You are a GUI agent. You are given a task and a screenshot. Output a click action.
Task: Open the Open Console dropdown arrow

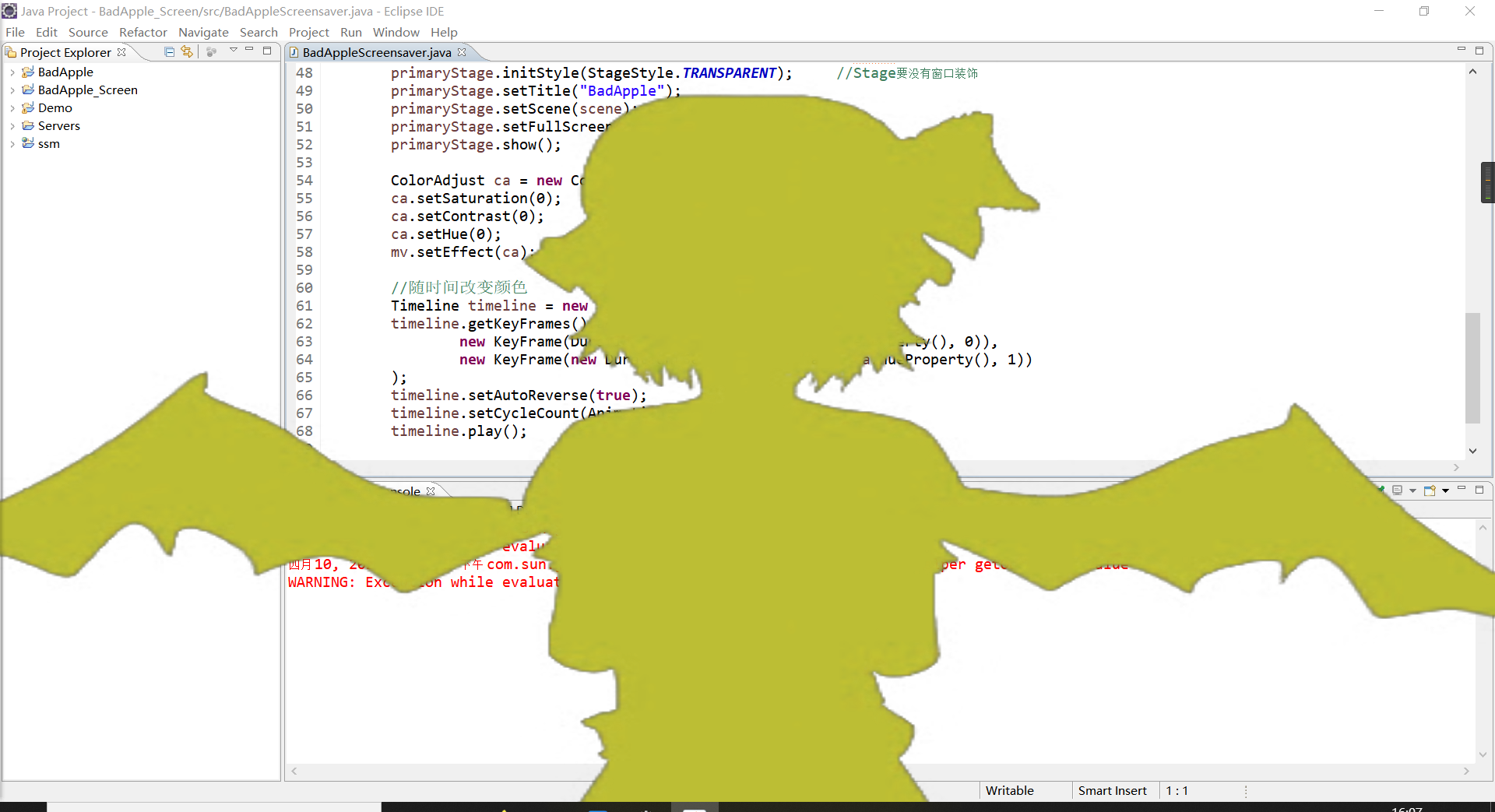point(1445,490)
